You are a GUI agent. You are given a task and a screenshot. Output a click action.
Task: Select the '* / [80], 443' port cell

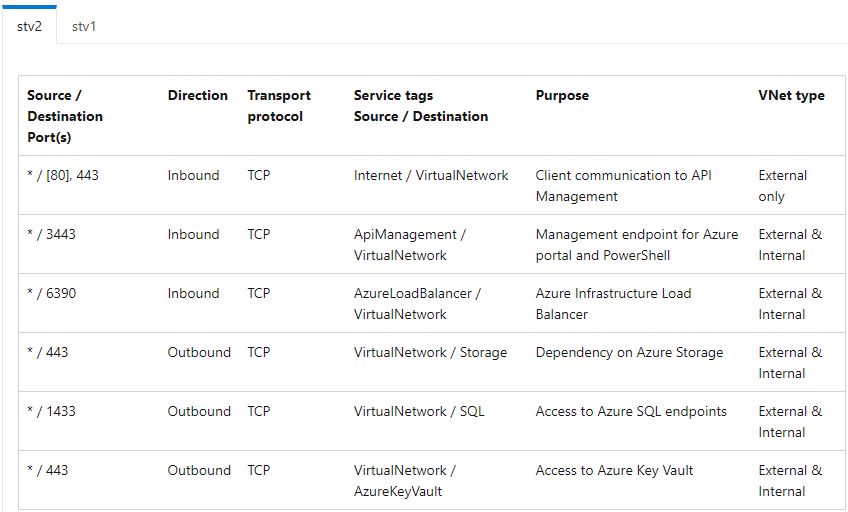(63, 175)
